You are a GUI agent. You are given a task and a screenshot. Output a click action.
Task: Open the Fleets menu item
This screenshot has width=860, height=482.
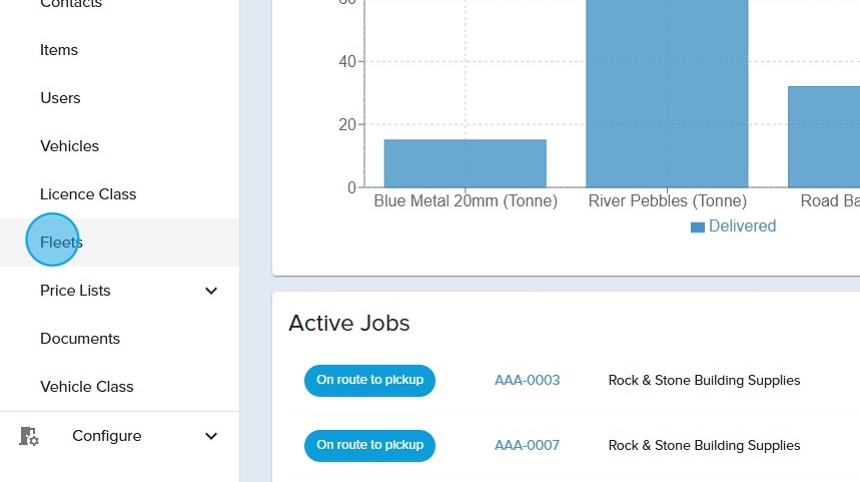(x=61, y=242)
